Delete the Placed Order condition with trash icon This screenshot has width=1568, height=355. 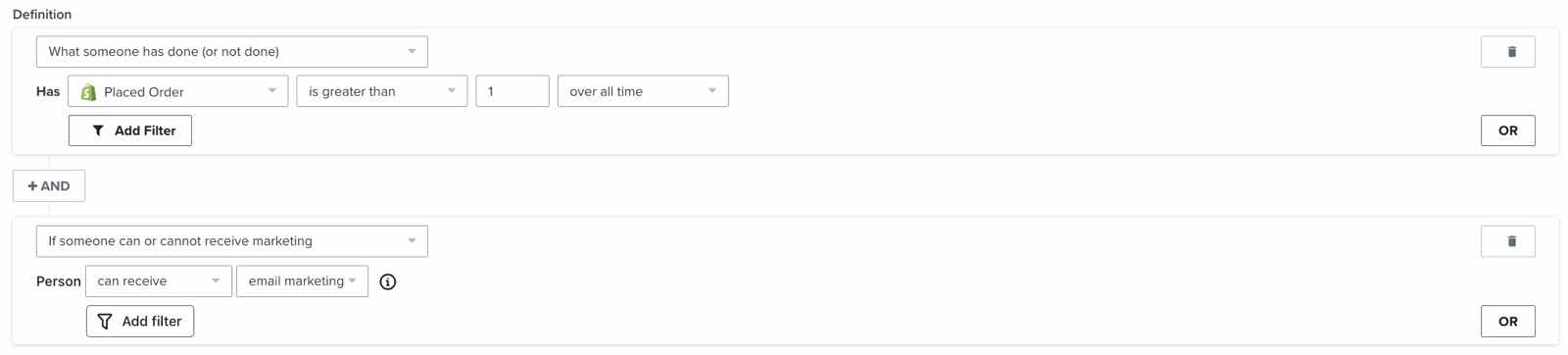tap(1507, 52)
